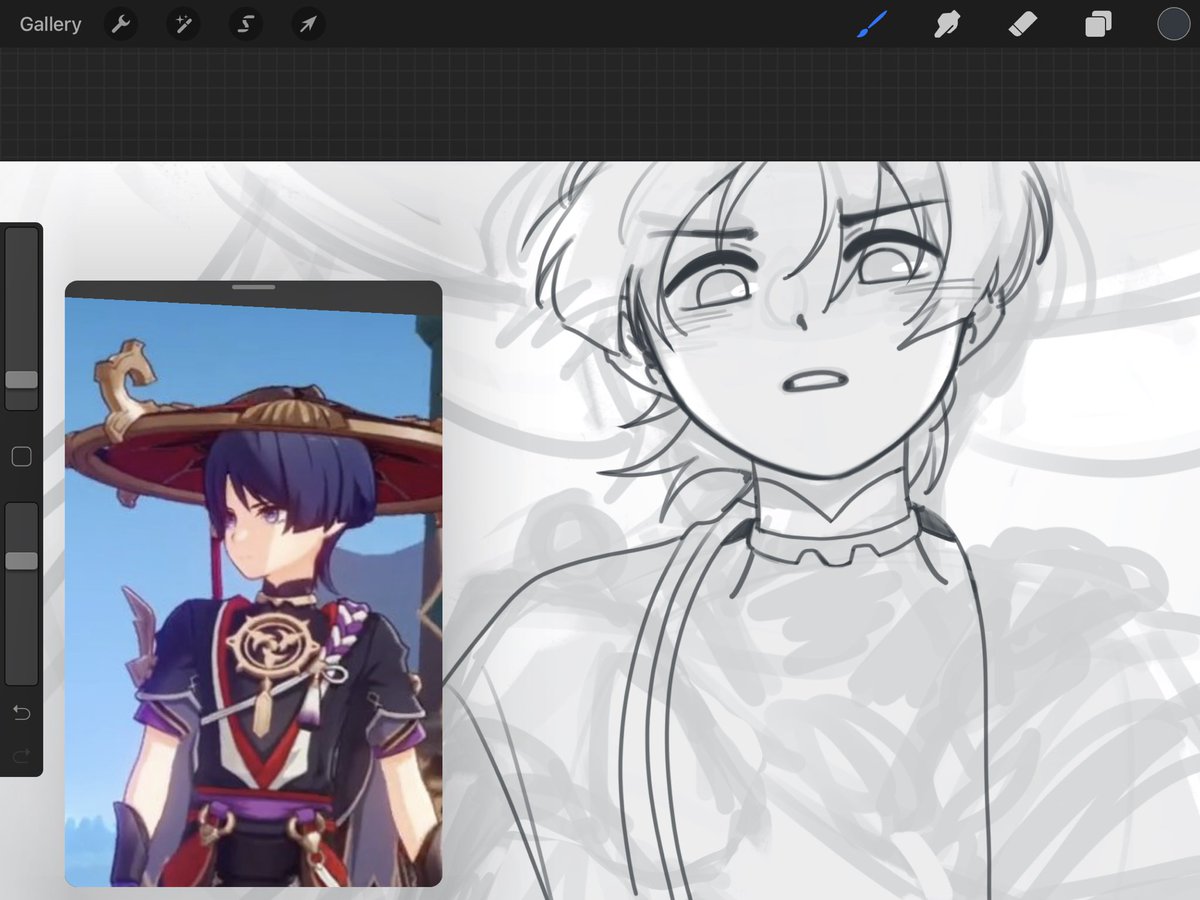
Task: Open the Actions wrench menu
Action: click(x=121, y=24)
